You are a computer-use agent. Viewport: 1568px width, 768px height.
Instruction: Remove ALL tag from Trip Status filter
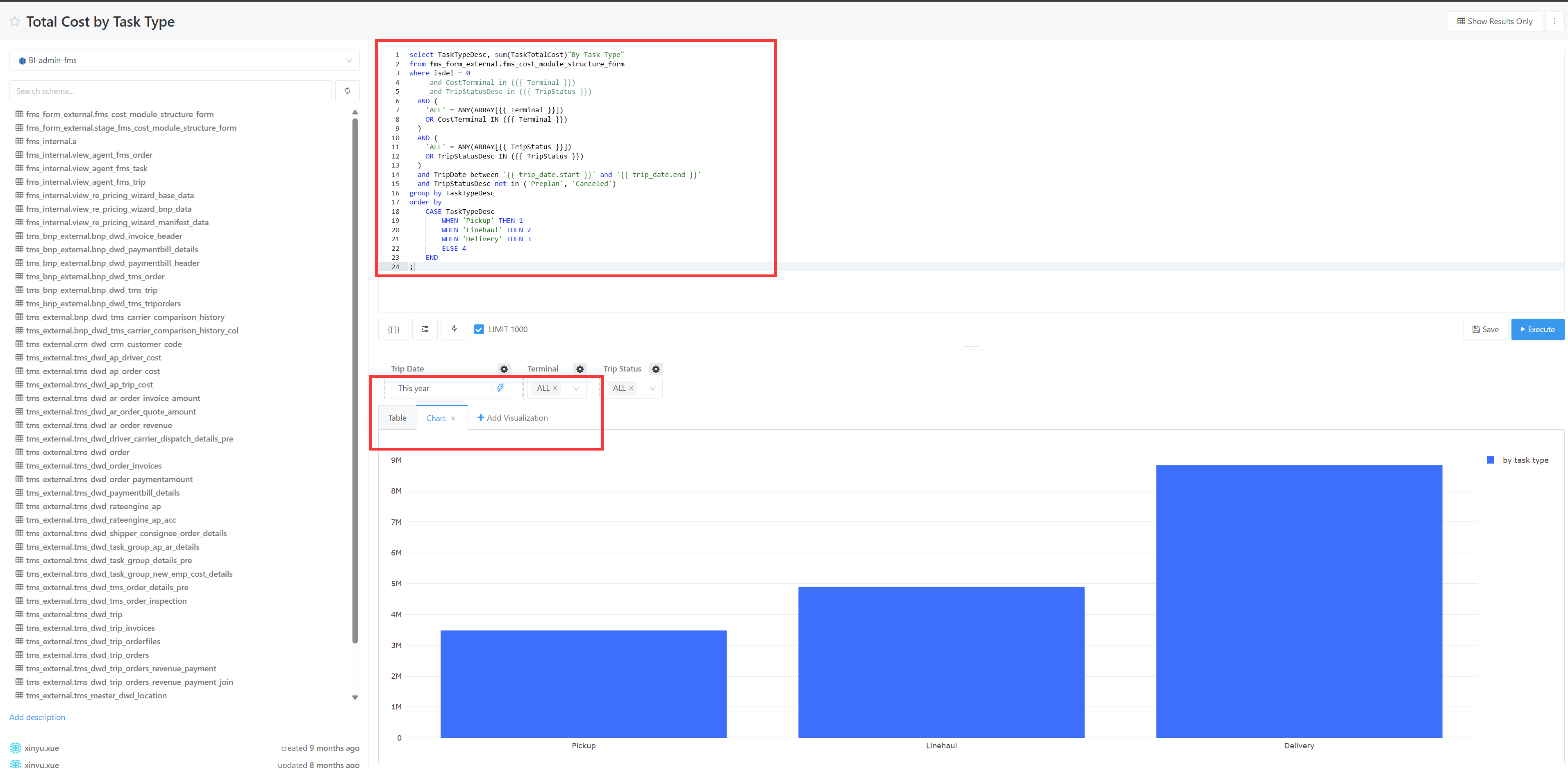pyautogui.click(x=631, y=388)
